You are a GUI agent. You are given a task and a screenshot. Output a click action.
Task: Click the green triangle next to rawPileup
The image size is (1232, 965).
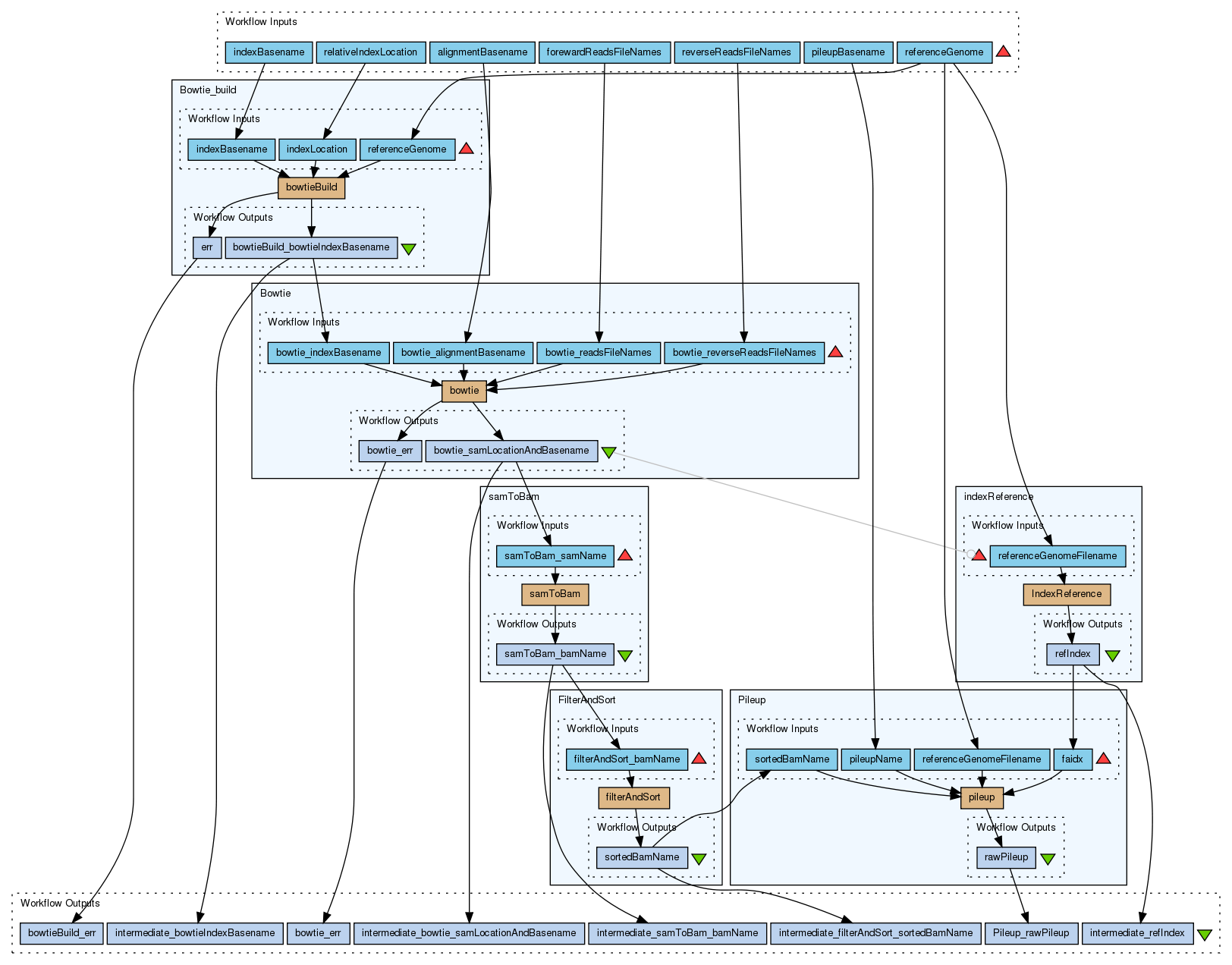click(1048, 859)
